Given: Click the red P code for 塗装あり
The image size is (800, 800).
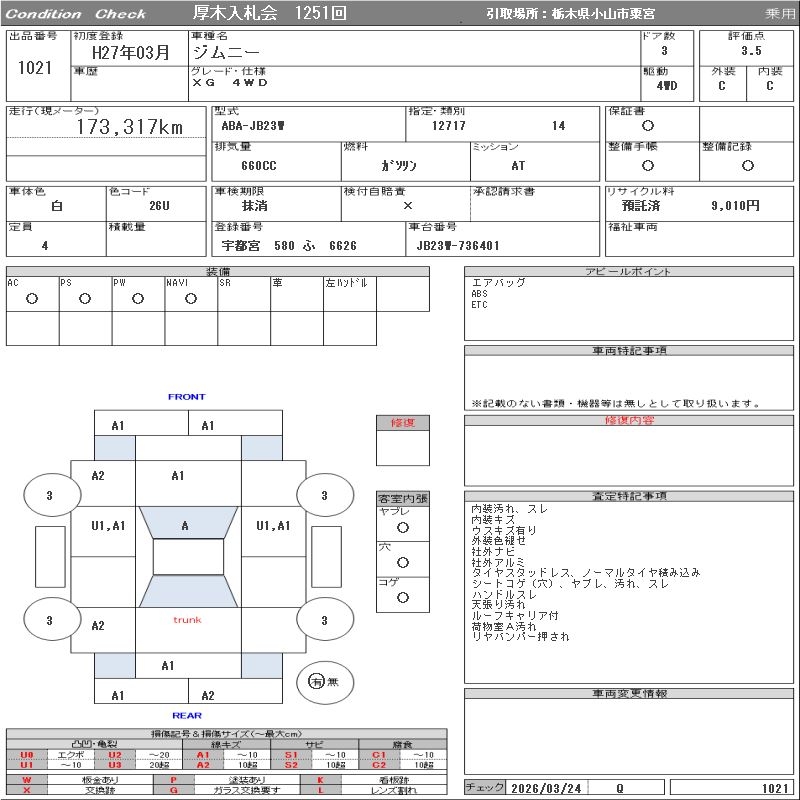Looking at the screenshot, I should 173,780.
